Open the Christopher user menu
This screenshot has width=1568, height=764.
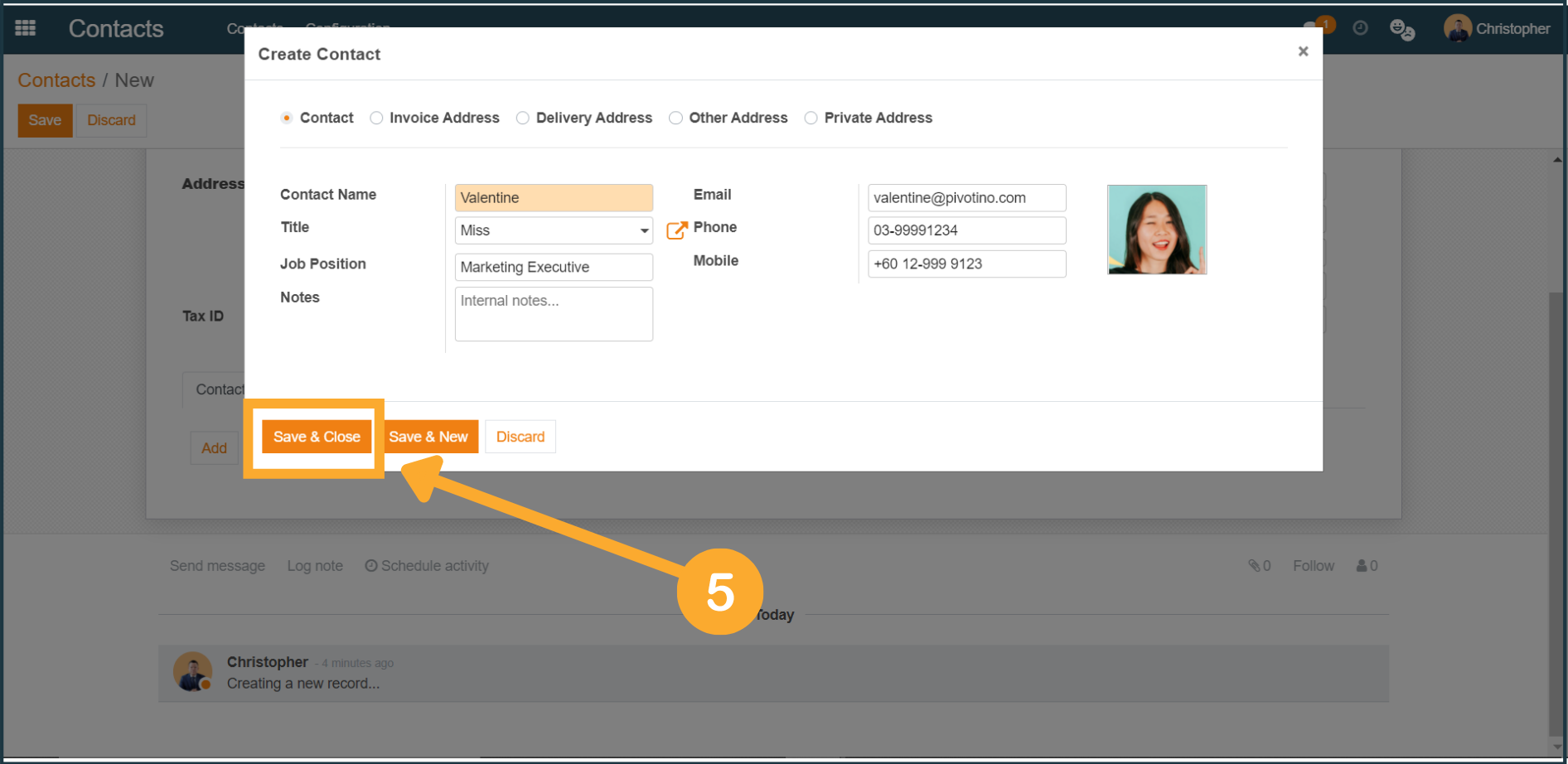click(x=1497, y=28)
